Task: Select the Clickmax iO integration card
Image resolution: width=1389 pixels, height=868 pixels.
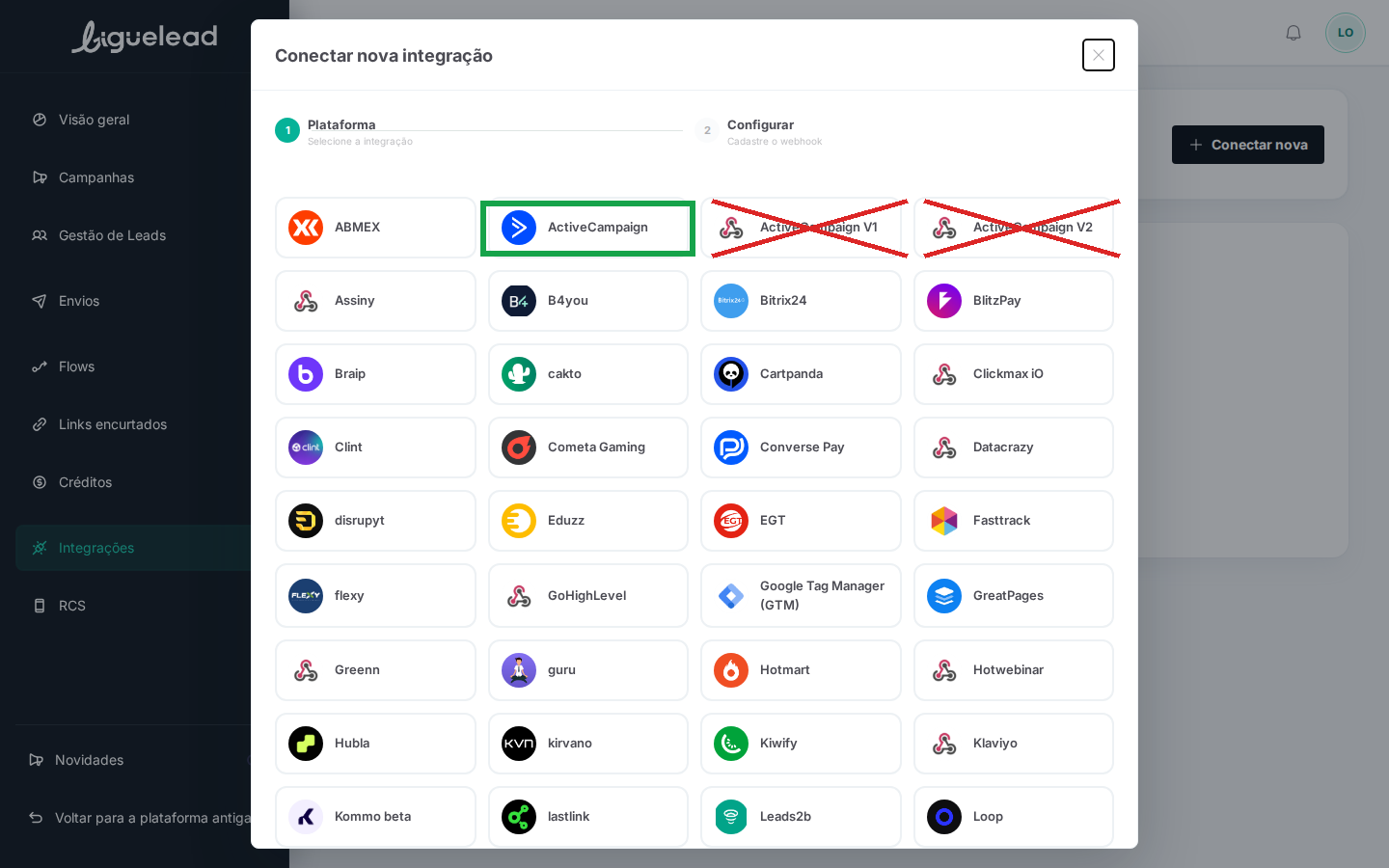Action: pos(1014,374)
